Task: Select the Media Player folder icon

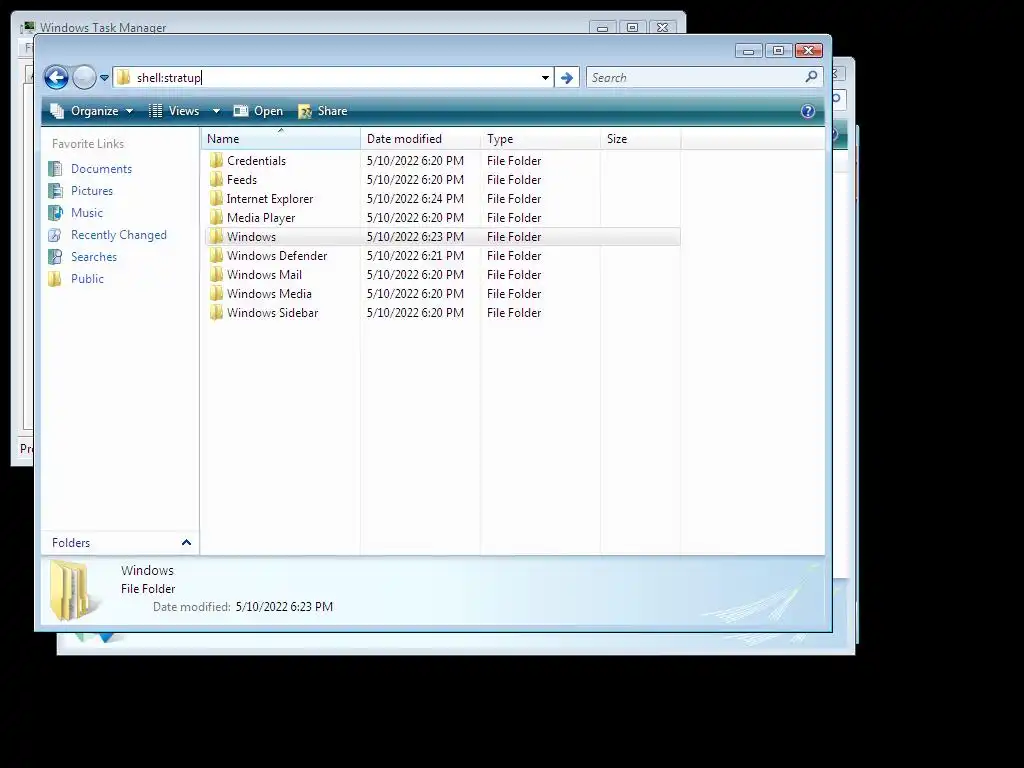Action: click(216, 217)
